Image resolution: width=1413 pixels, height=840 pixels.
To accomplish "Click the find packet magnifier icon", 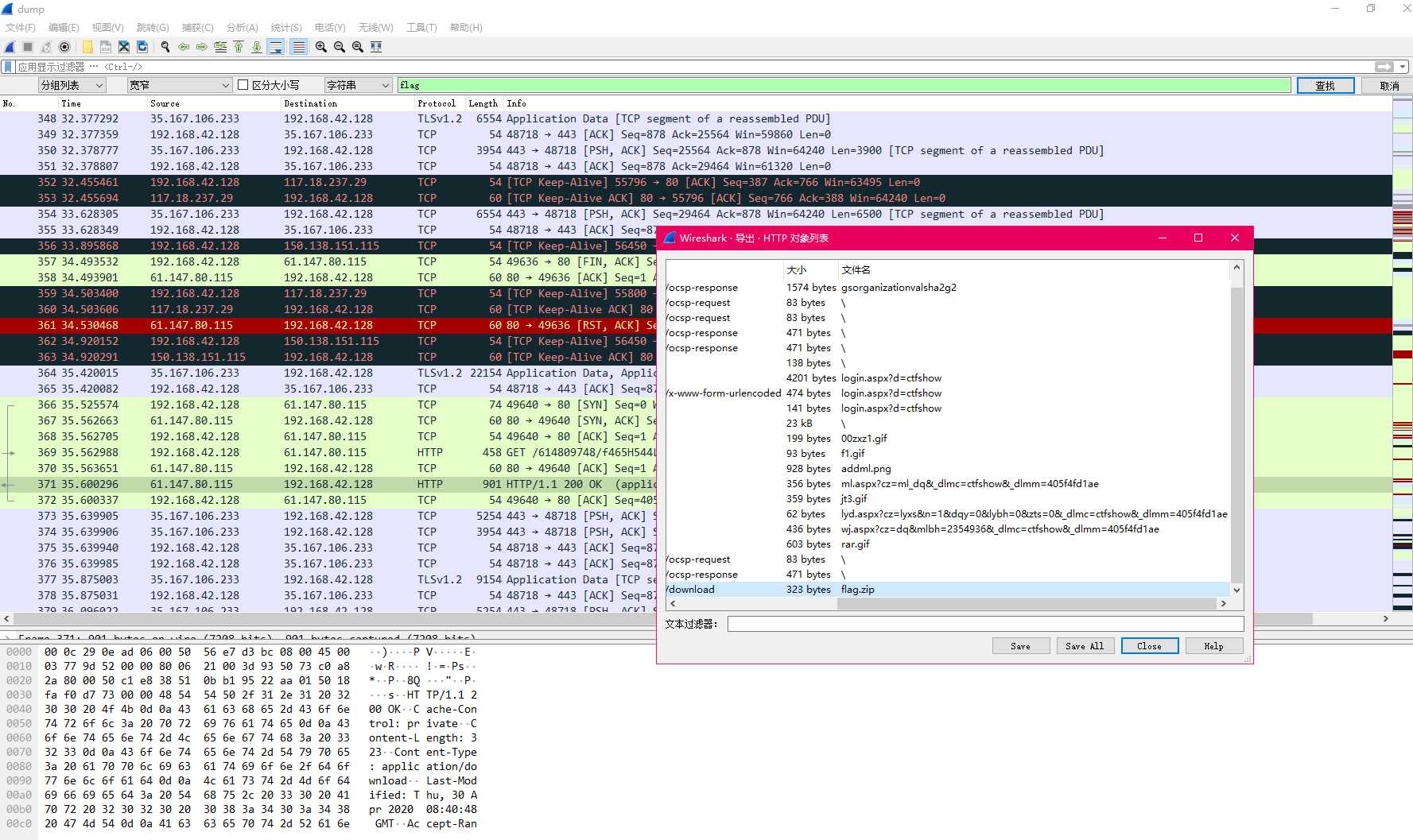I will [165, 47].
